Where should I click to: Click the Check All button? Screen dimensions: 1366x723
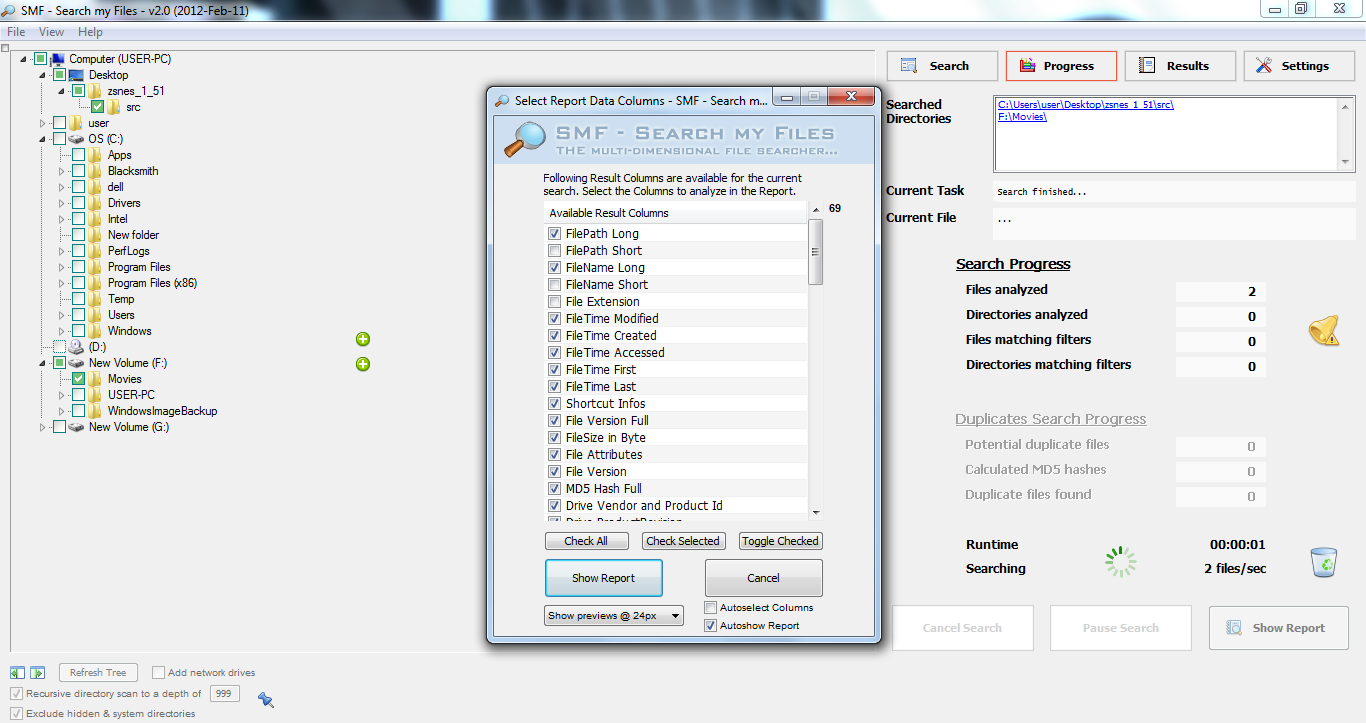coord(586,541)
